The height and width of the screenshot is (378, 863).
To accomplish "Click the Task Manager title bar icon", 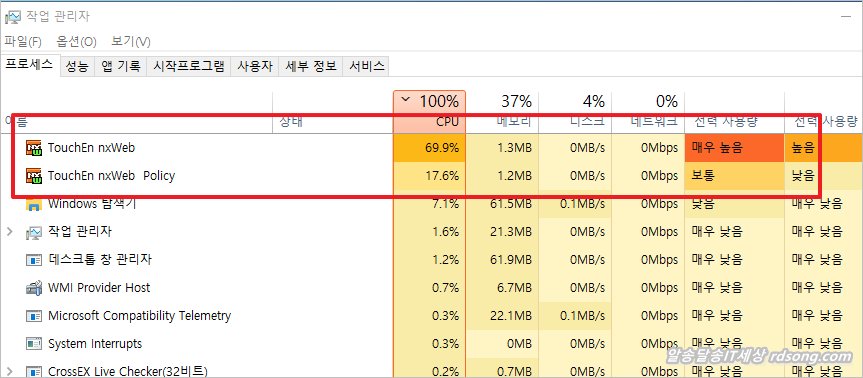I will (12, 17).
